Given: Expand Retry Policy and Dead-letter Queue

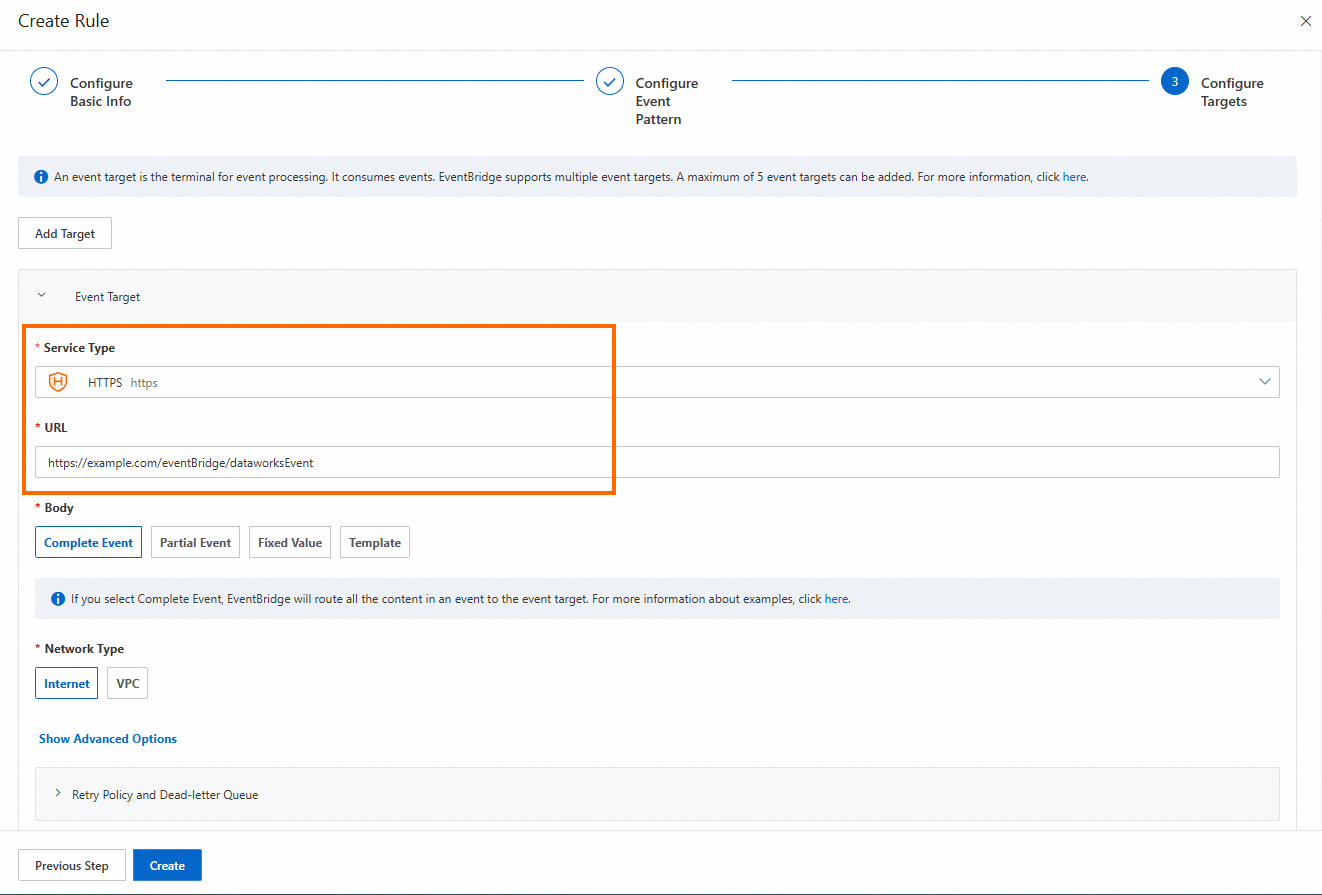Looking at the screenshot, I should tap(657, 794).
